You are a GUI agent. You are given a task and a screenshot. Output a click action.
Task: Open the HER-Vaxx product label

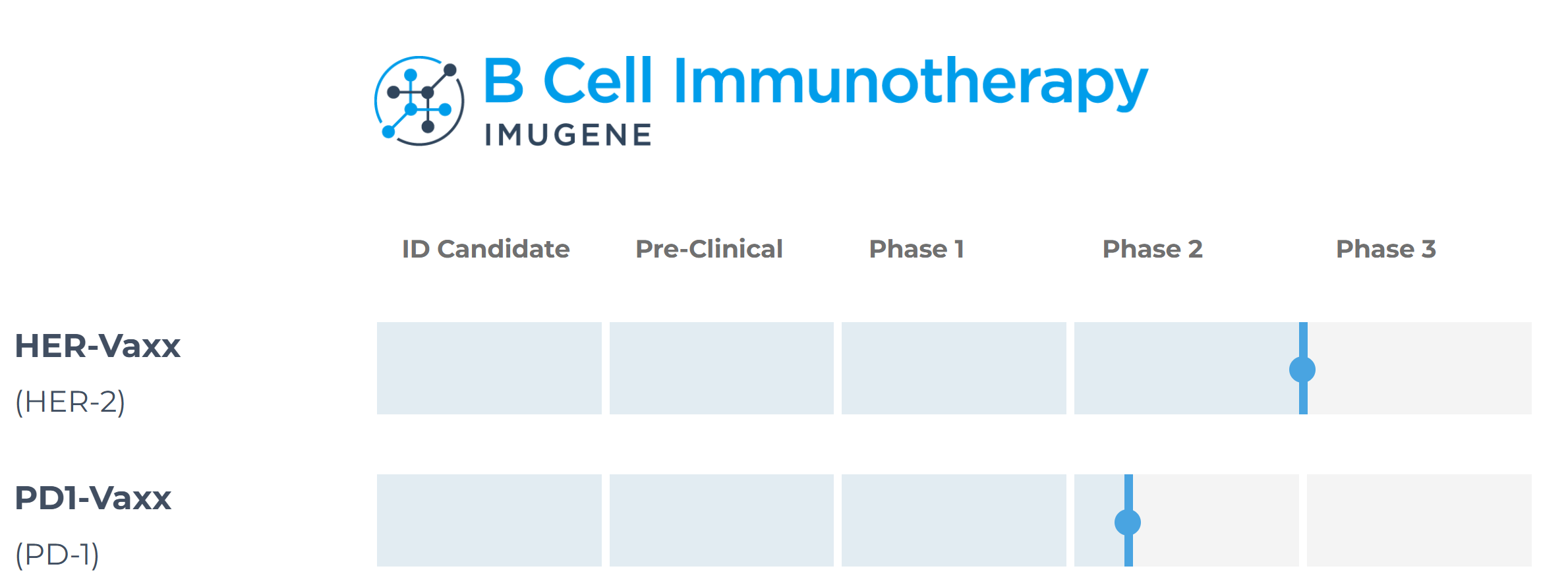pyautogui.click(x=98, y=346)
